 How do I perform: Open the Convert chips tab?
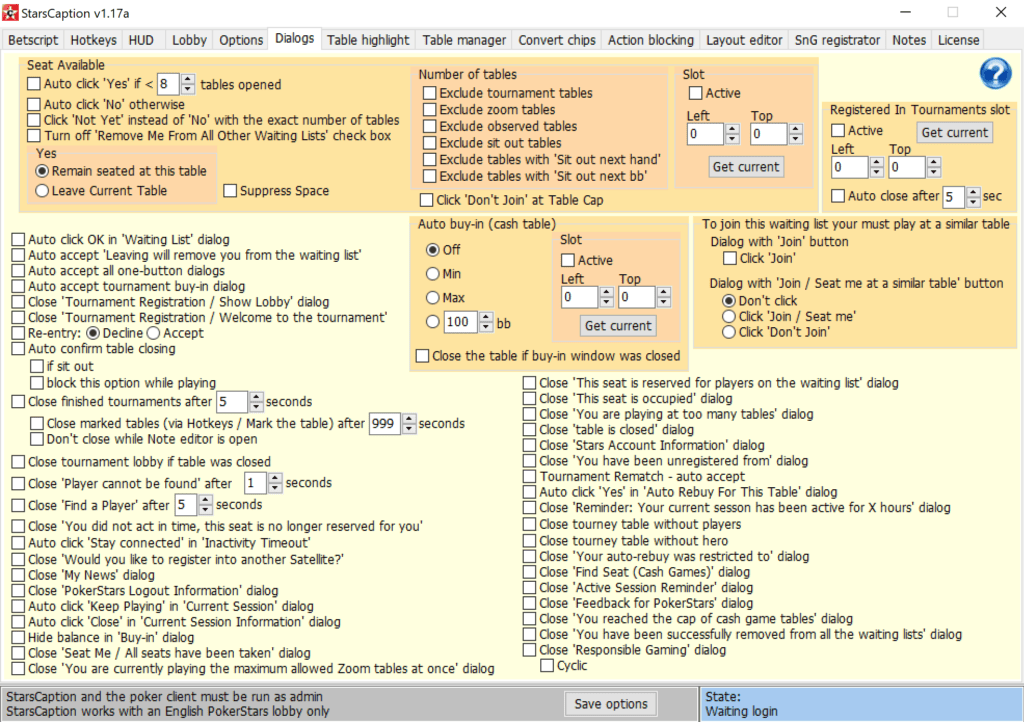[556, 40]
